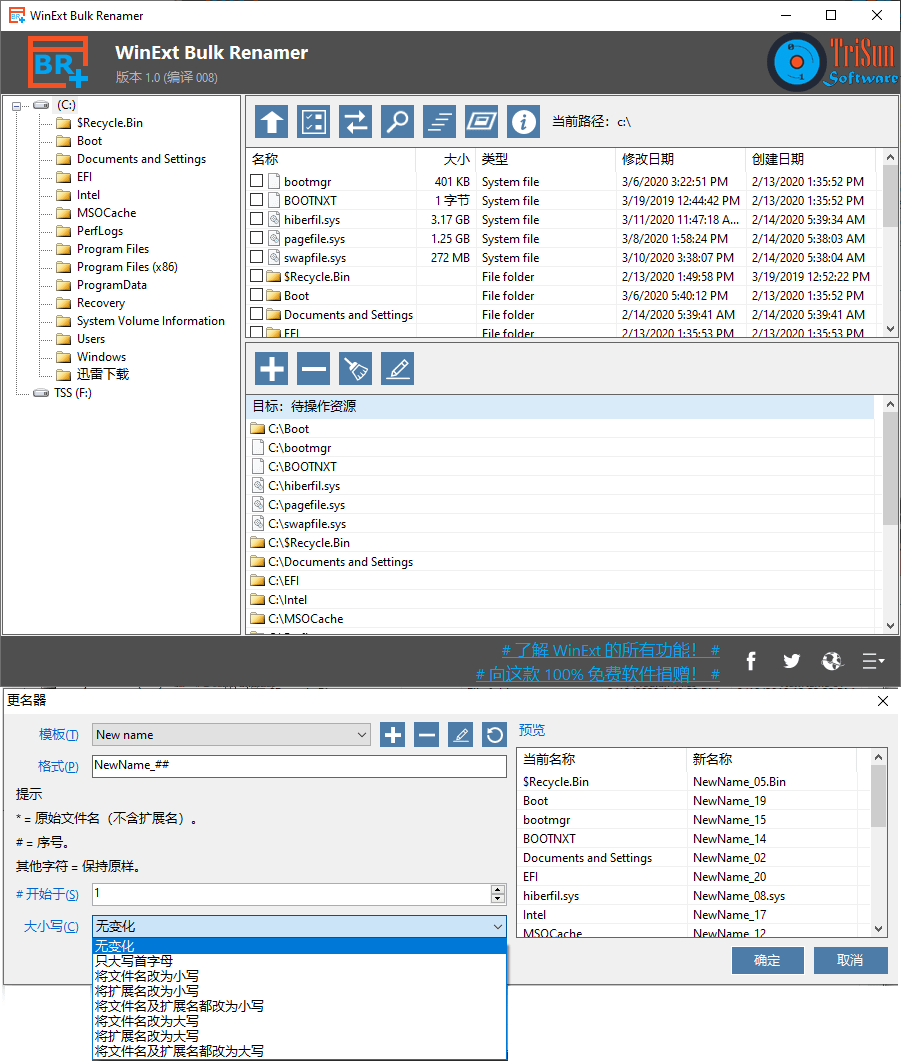Open link 了解 WinExt 的所有功能
The image size is (901, 1061).
click(x=610, y=650)
